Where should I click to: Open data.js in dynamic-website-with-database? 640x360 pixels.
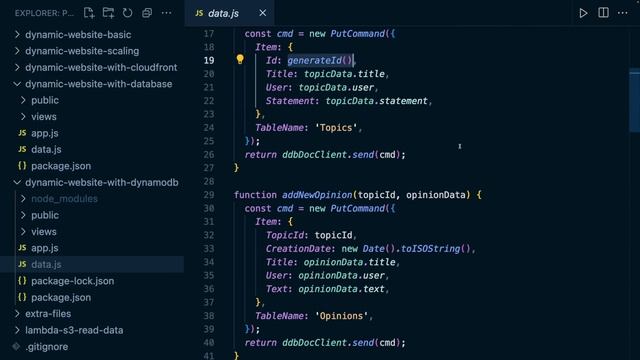(46, 149)
